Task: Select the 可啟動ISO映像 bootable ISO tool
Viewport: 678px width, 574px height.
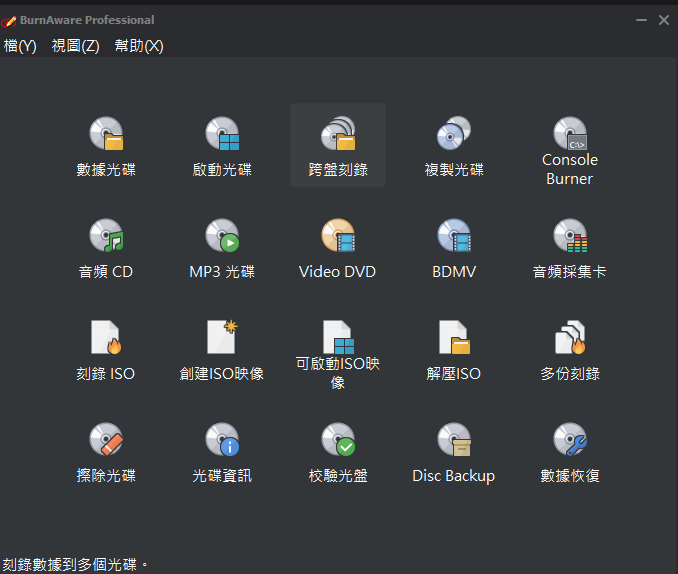Action: [x=338, y=354]
